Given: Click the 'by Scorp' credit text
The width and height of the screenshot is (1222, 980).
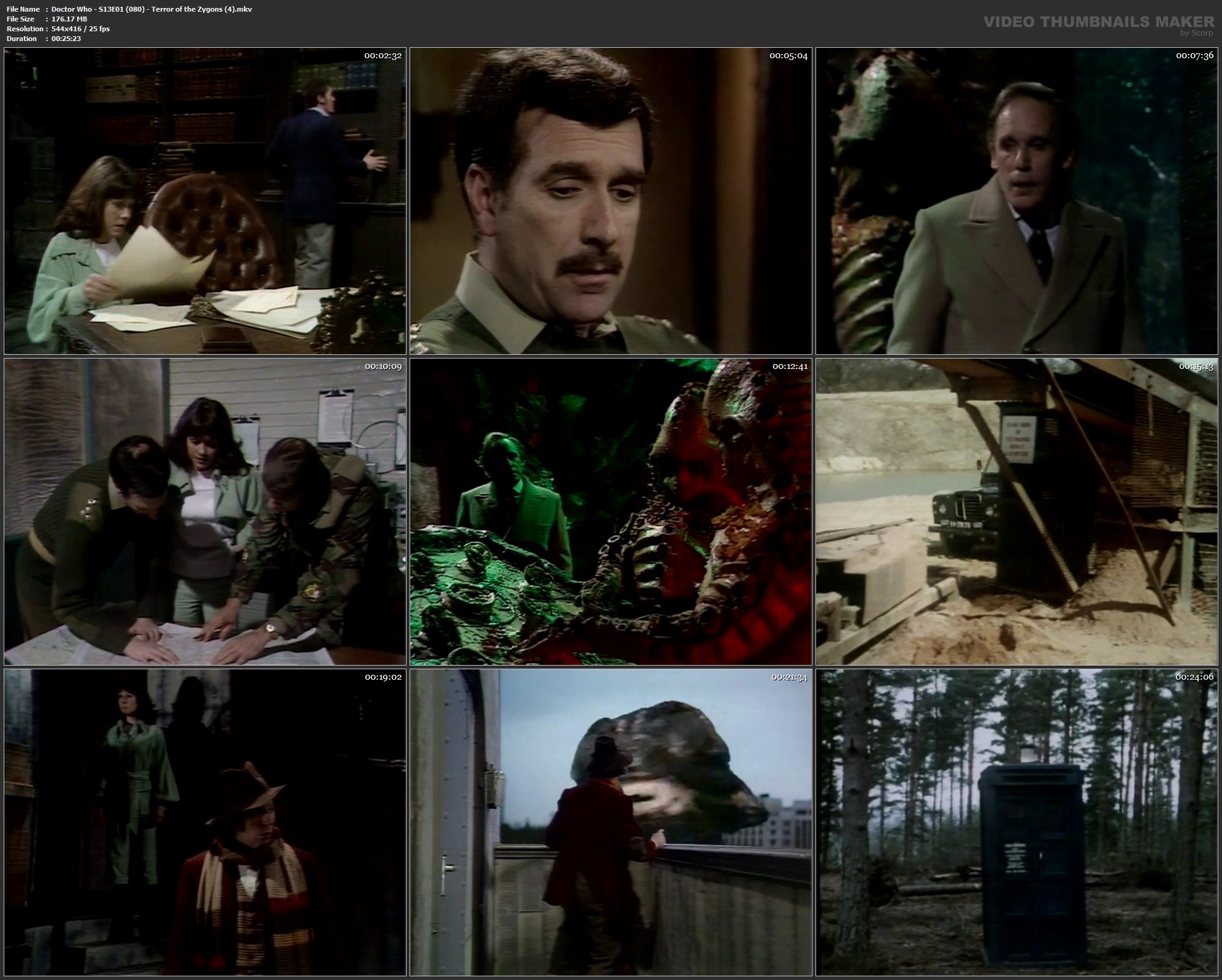Looking at the screenshot, I should pos(1196,33).
